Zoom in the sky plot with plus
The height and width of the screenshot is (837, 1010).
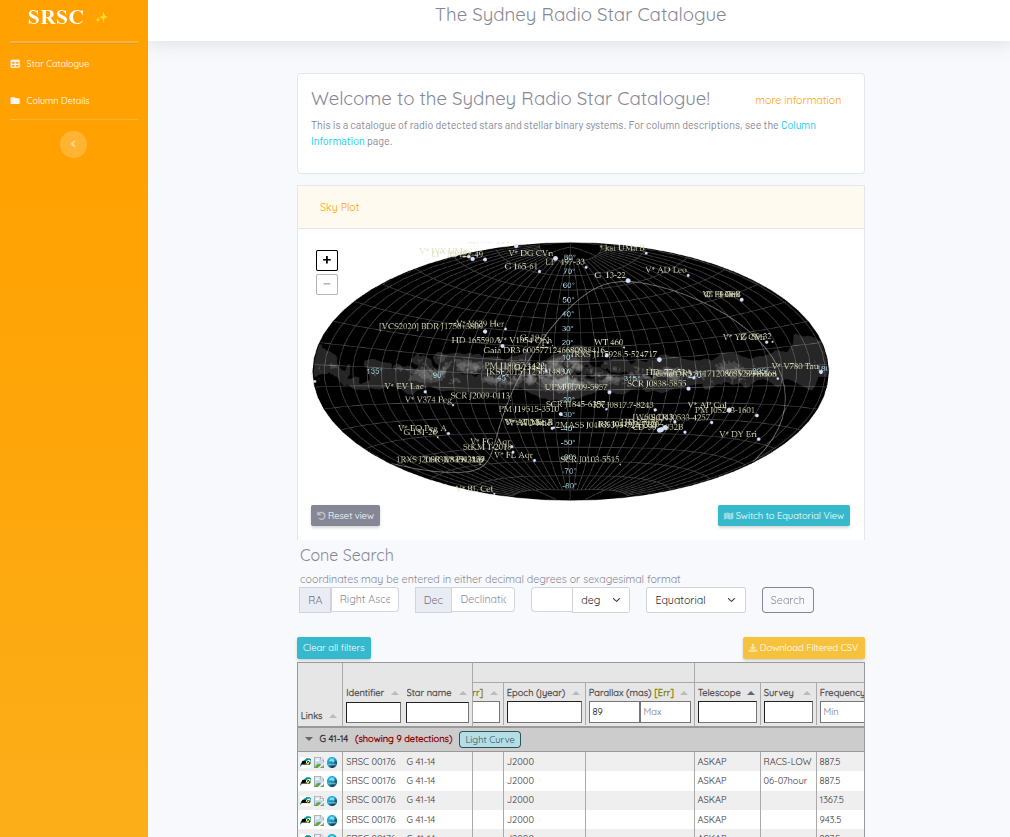click(327, 260)
